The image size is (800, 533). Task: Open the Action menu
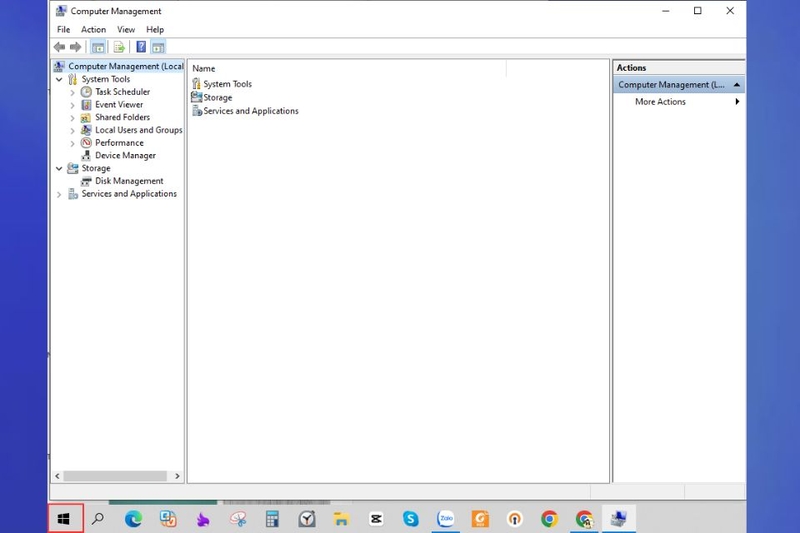point(93,30)
